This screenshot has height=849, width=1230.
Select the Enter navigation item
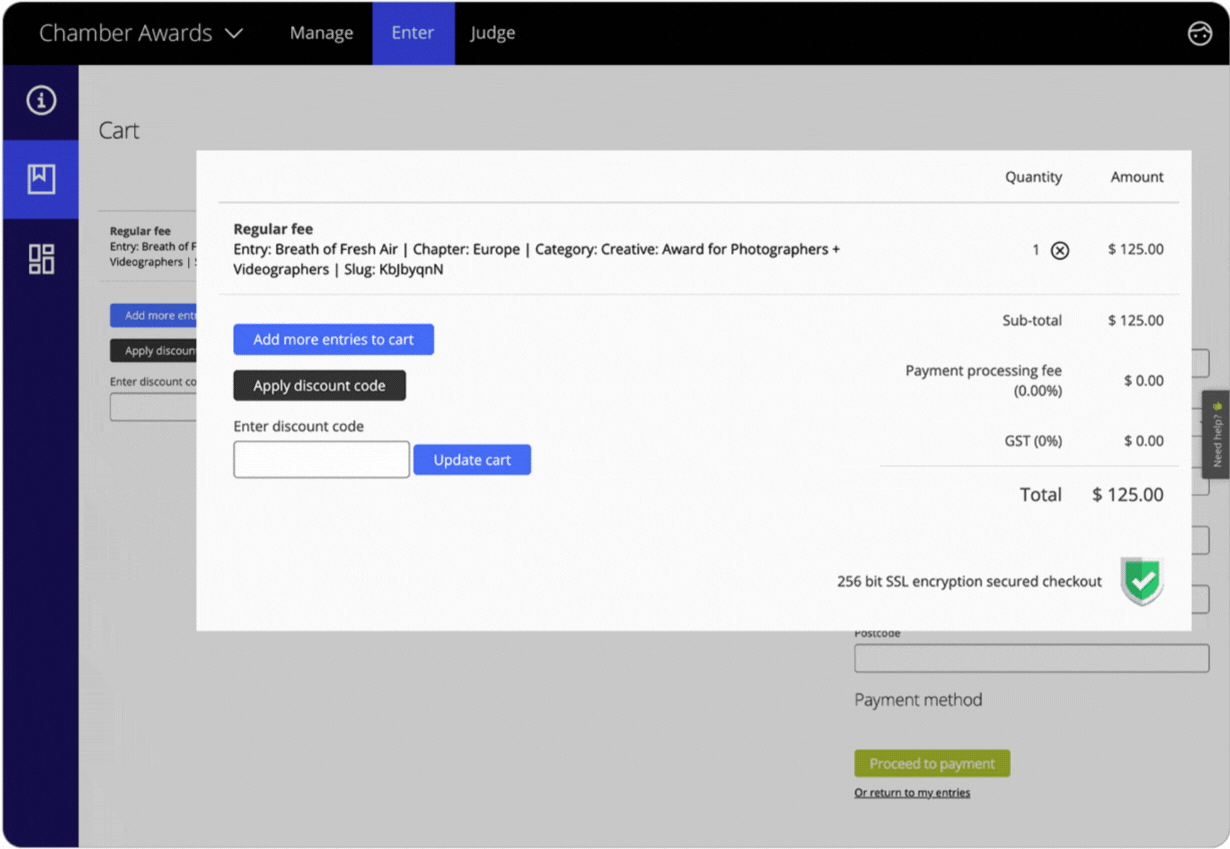[x=413, y=32]
